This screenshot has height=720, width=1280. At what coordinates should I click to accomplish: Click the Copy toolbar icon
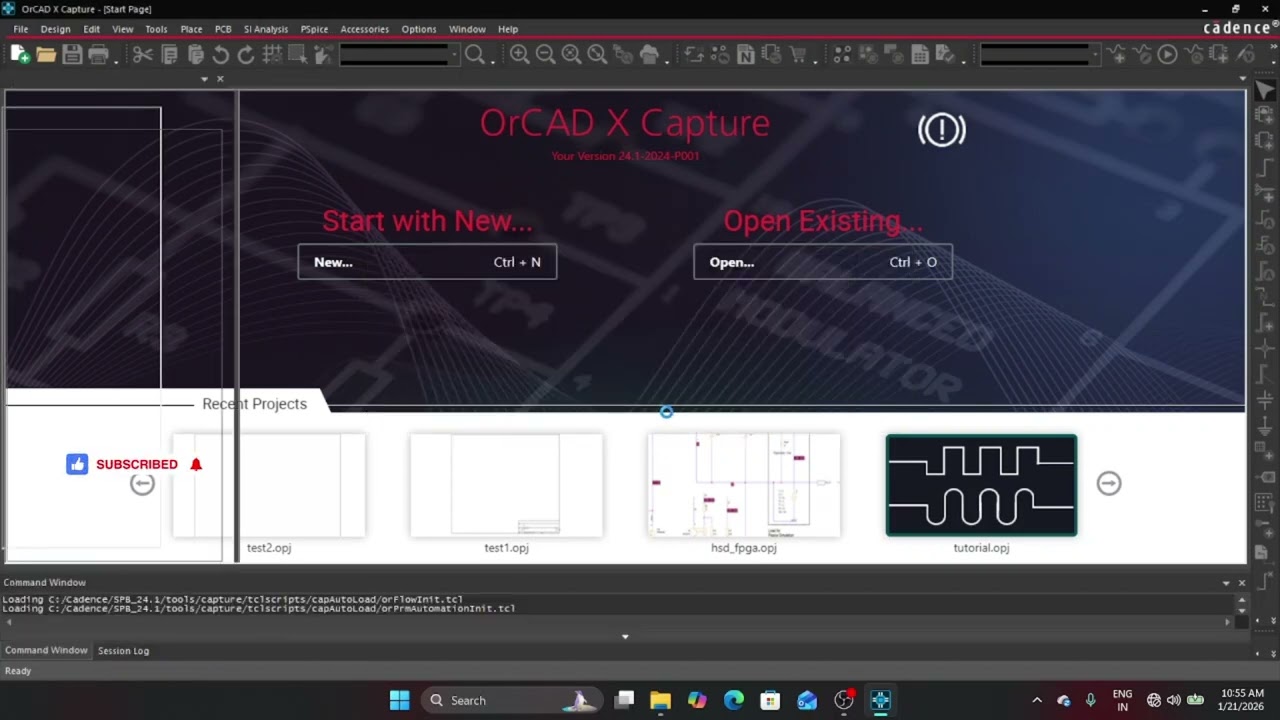pos(170,55)
